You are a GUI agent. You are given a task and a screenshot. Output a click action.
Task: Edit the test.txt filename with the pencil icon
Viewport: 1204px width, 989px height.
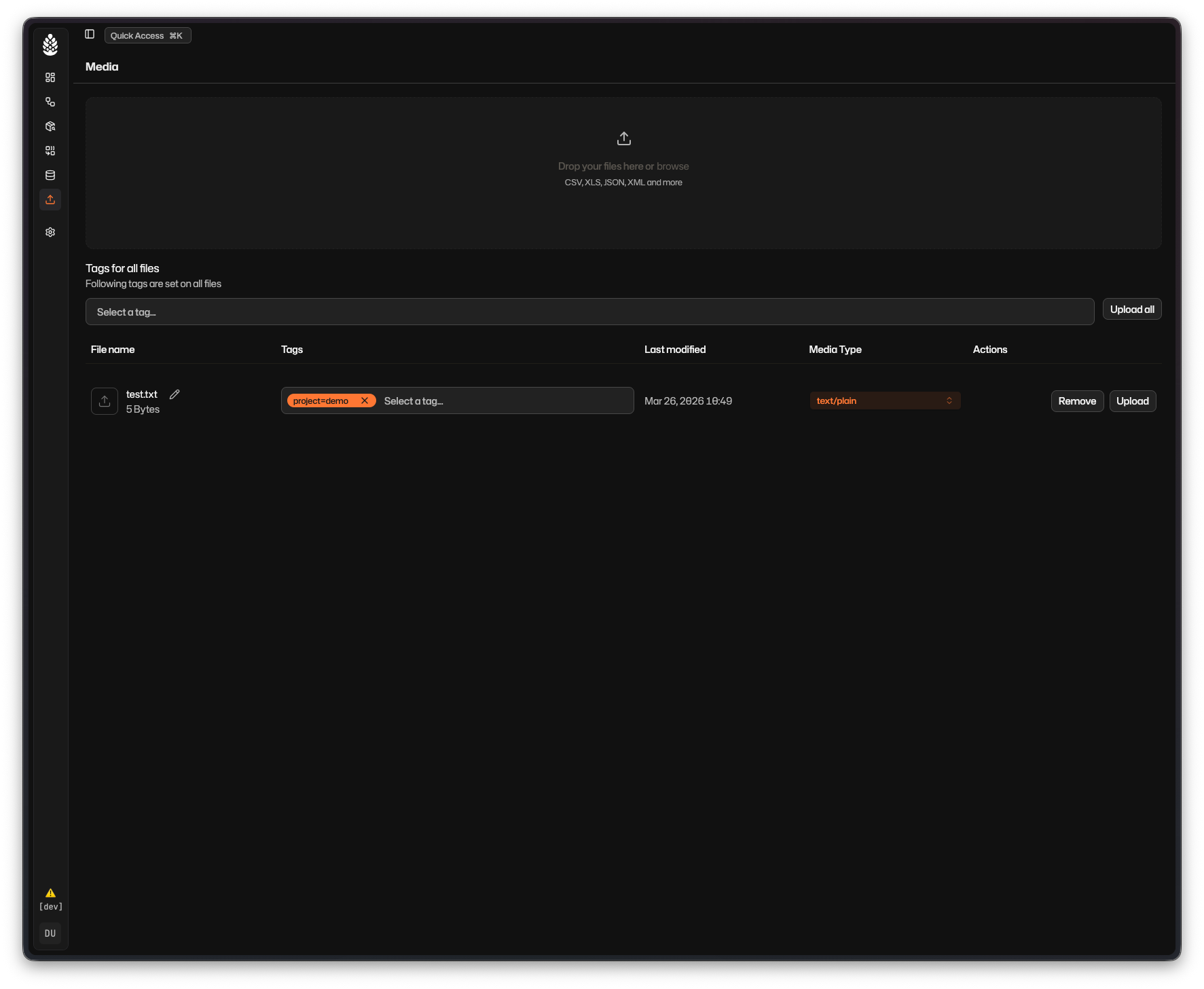[x=174, y=394]
